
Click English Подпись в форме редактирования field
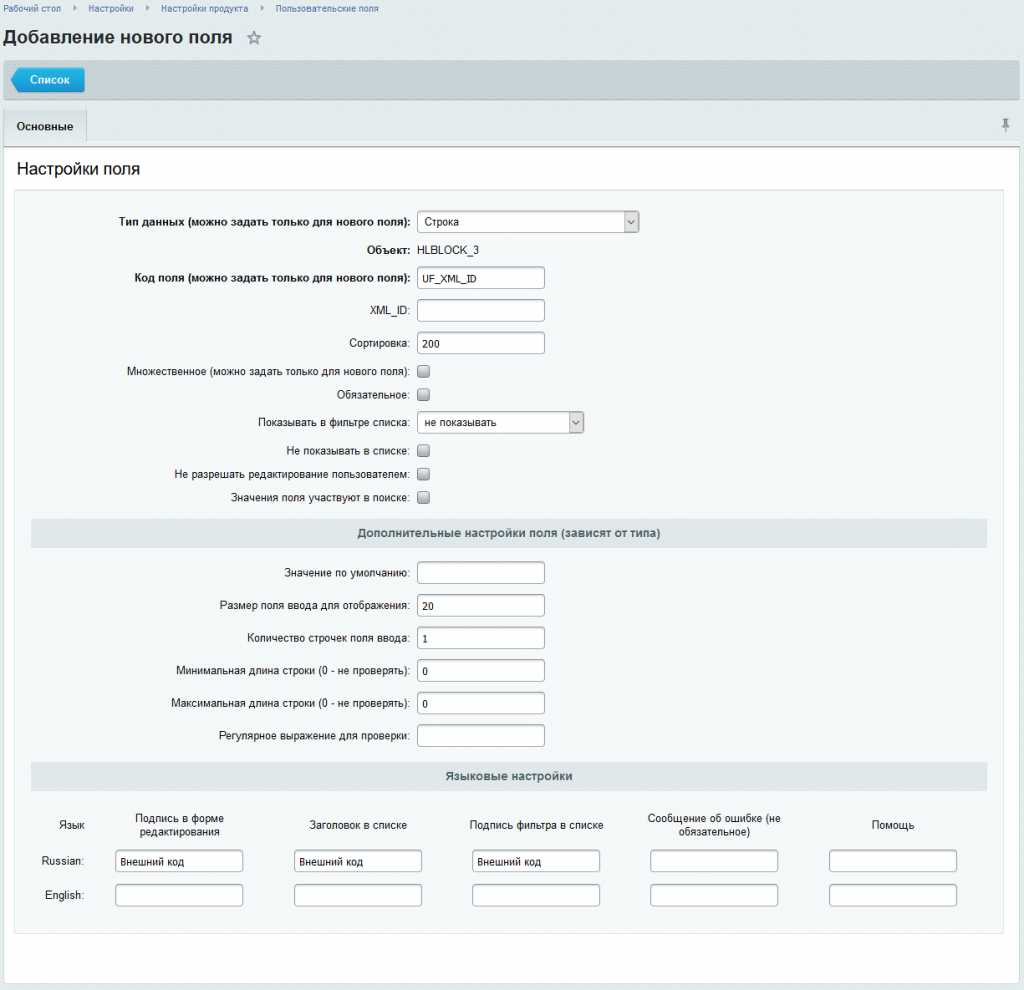[x=179, y=895]
